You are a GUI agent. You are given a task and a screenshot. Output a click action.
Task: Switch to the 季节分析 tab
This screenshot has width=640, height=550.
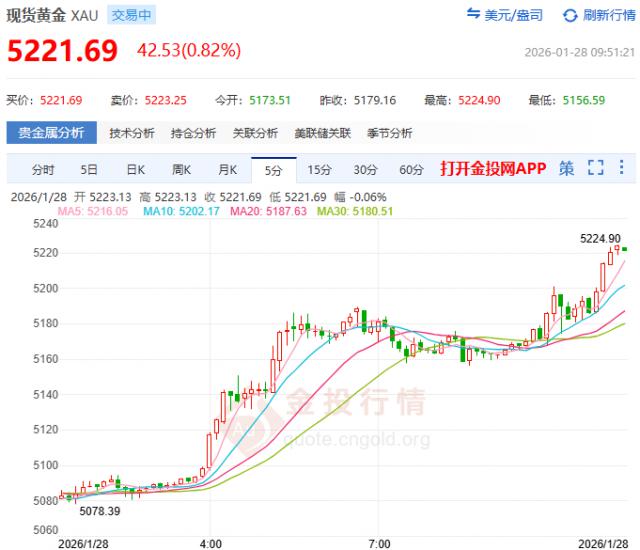coord(389,133)
